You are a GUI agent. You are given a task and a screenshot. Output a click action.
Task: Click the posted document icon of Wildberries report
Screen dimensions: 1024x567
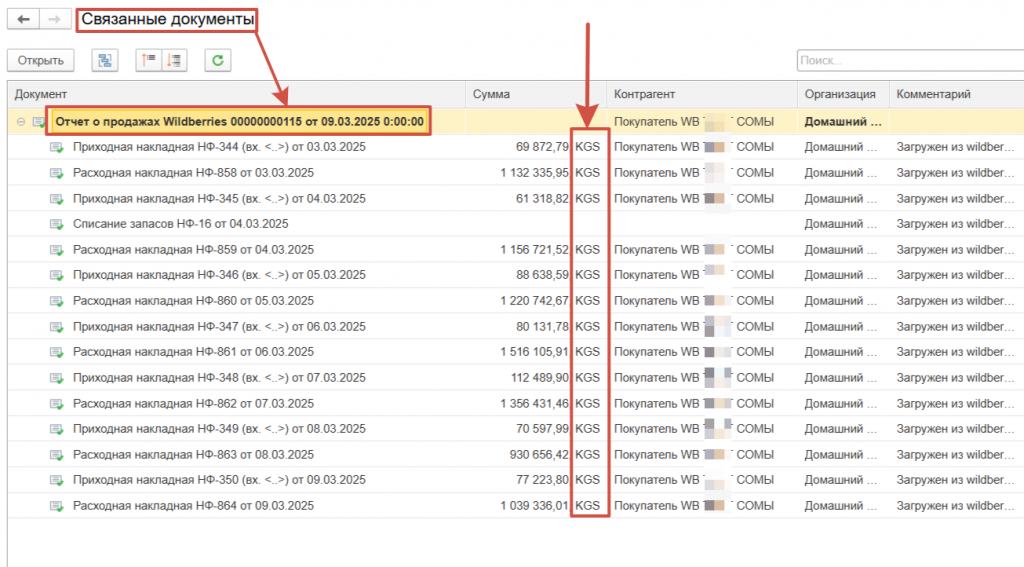point(39,122)
